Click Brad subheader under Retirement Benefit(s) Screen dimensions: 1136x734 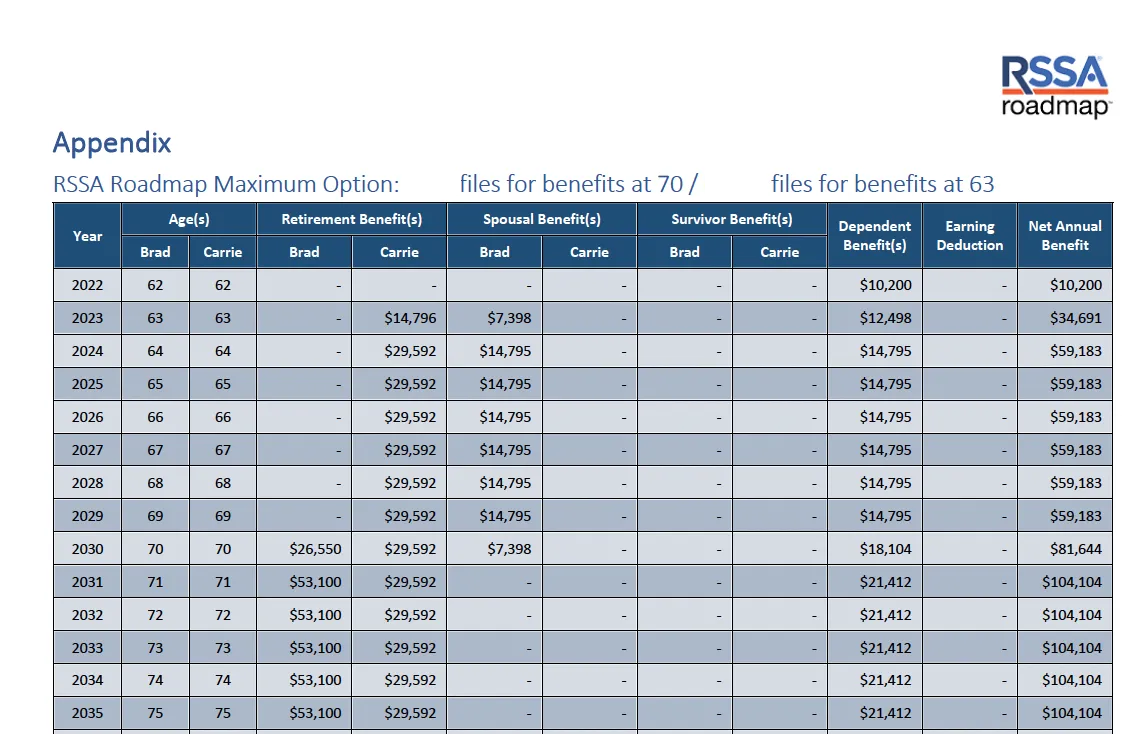[304, 252]
